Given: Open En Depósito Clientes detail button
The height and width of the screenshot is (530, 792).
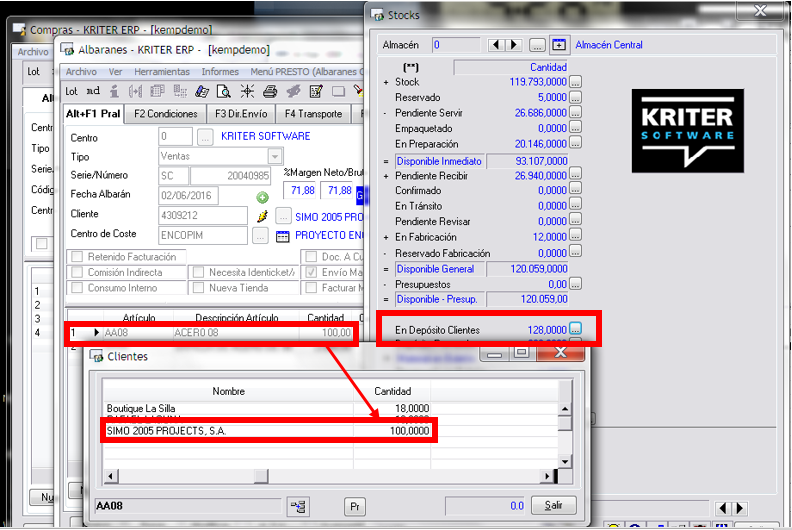Looking at the screenshot, I should 575,328.
